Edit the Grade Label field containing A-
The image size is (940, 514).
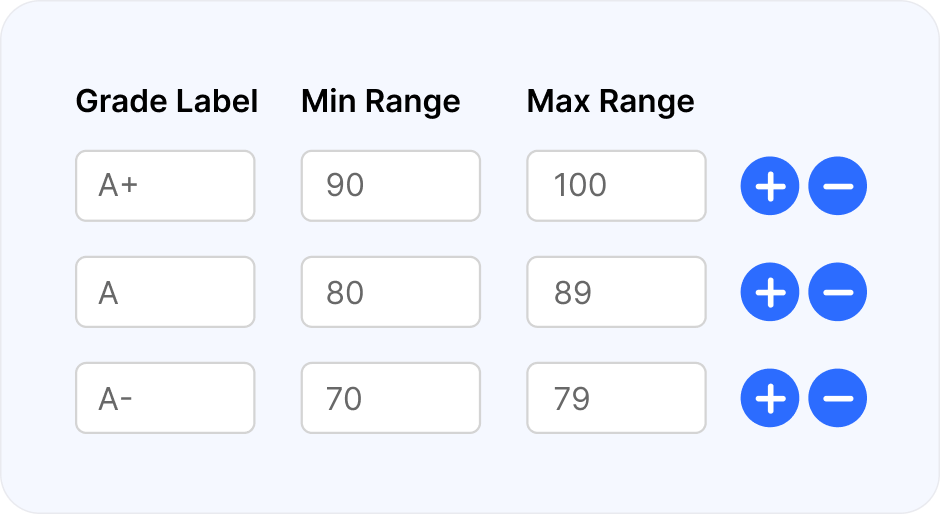165,398
